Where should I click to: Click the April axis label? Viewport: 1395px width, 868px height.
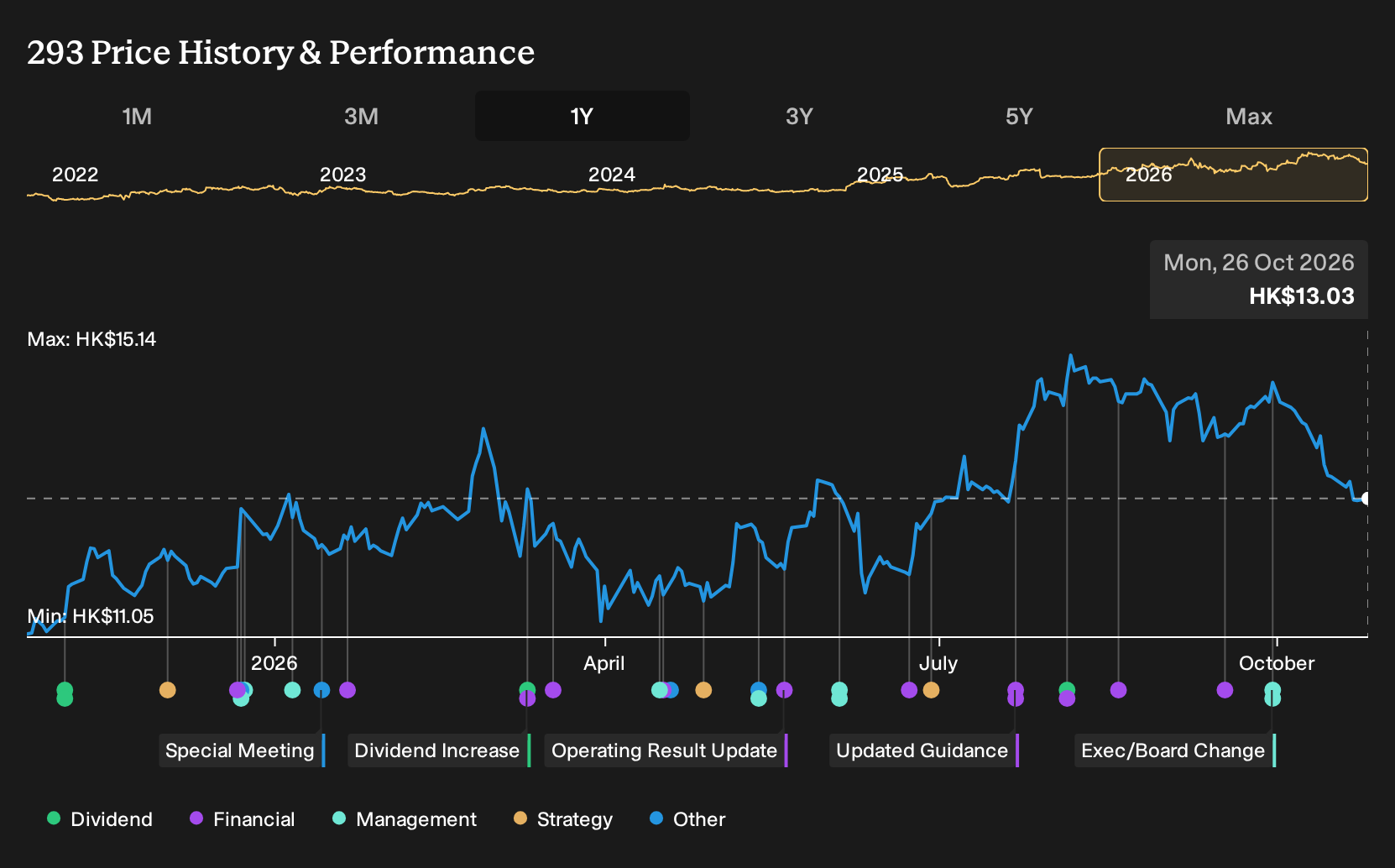(604, 663)
